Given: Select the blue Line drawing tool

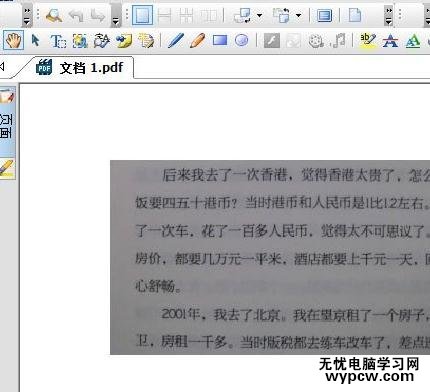Looking at the screenshot, I should pos(176,41).
